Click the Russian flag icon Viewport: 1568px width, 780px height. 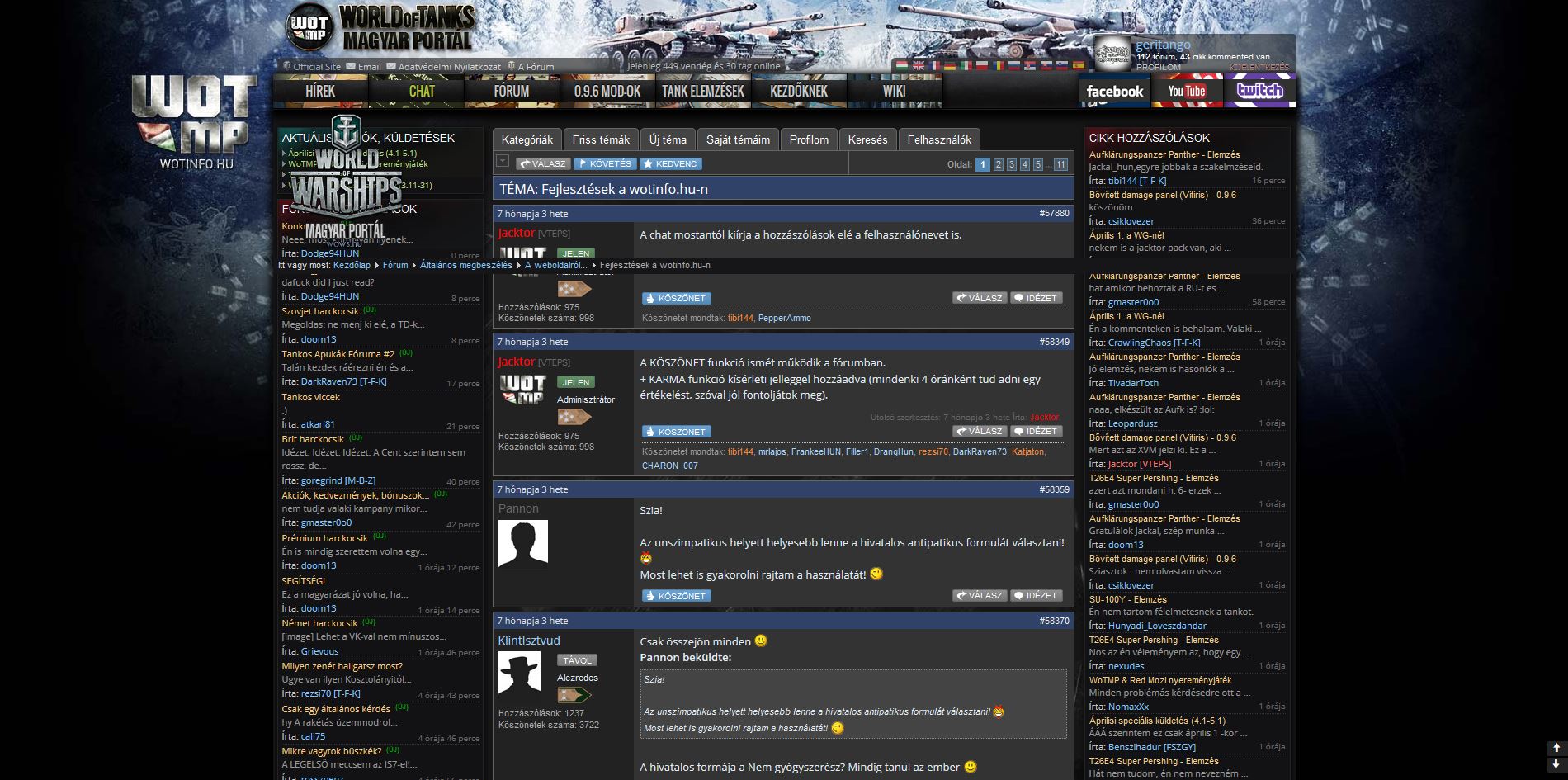1014,65
